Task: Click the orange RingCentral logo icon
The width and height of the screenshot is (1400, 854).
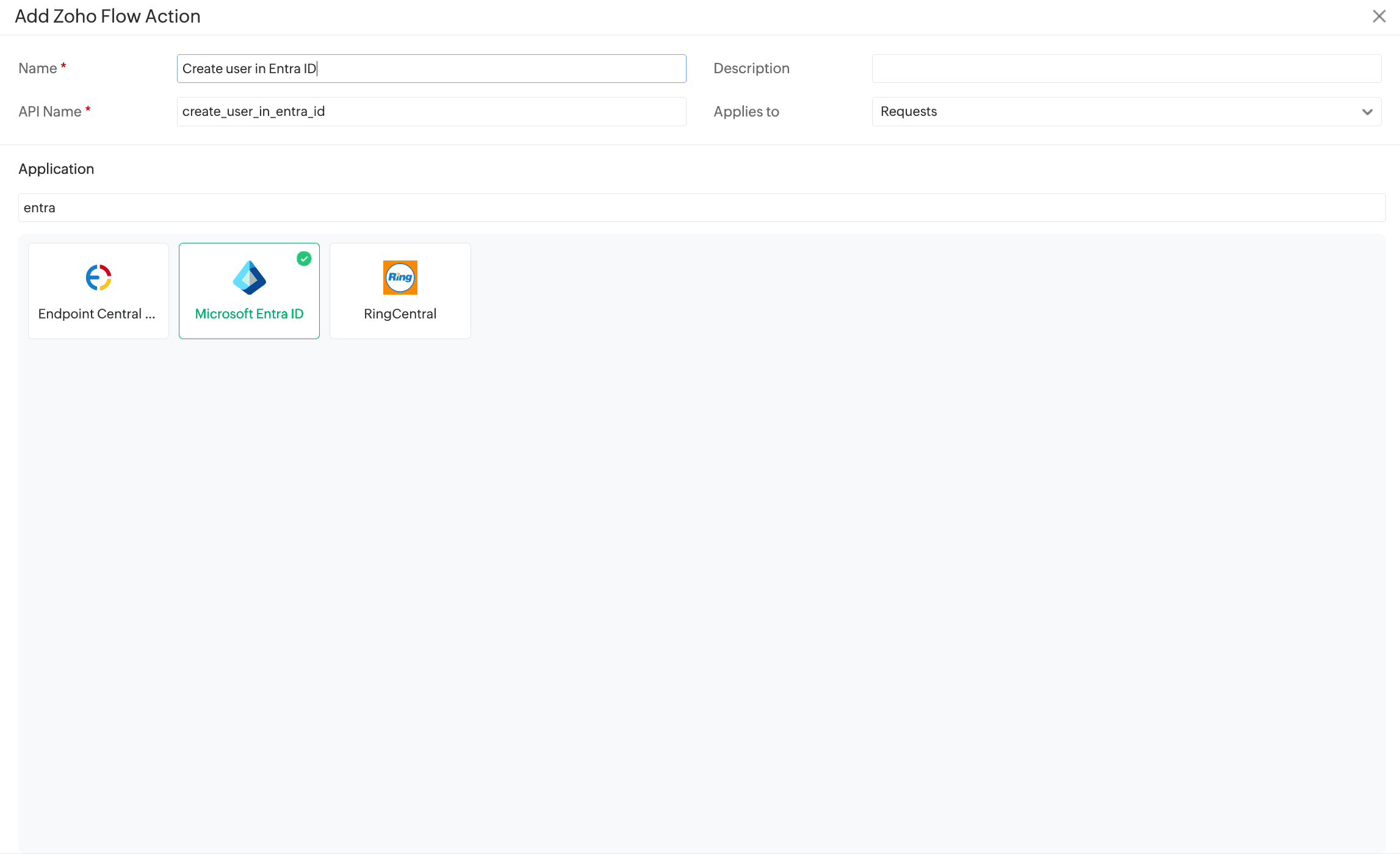Action: click(400, 278)
